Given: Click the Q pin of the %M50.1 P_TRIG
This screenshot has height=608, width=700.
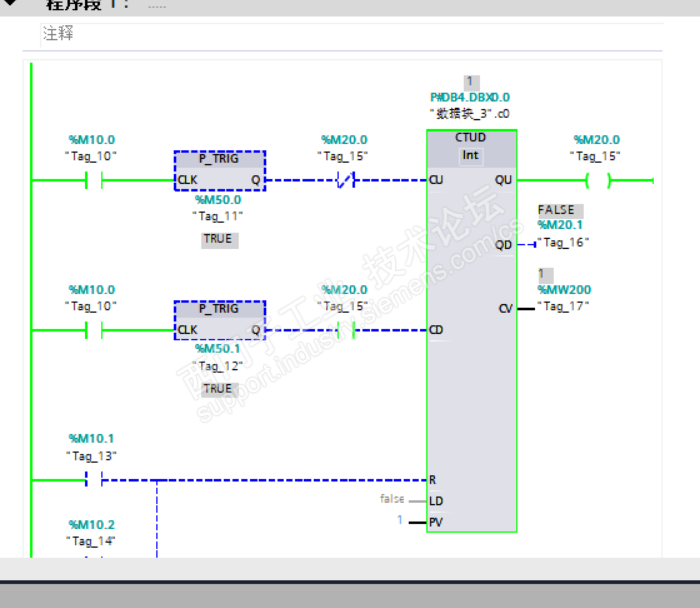Looking at the screenshot, I should [x=255, y=330].
